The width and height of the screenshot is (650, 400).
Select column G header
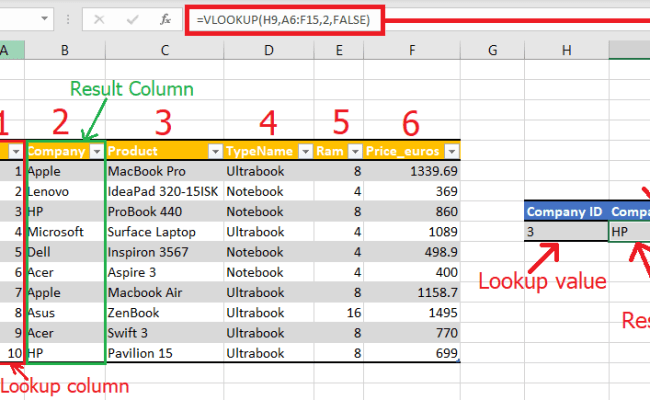[x=492, y=50]
